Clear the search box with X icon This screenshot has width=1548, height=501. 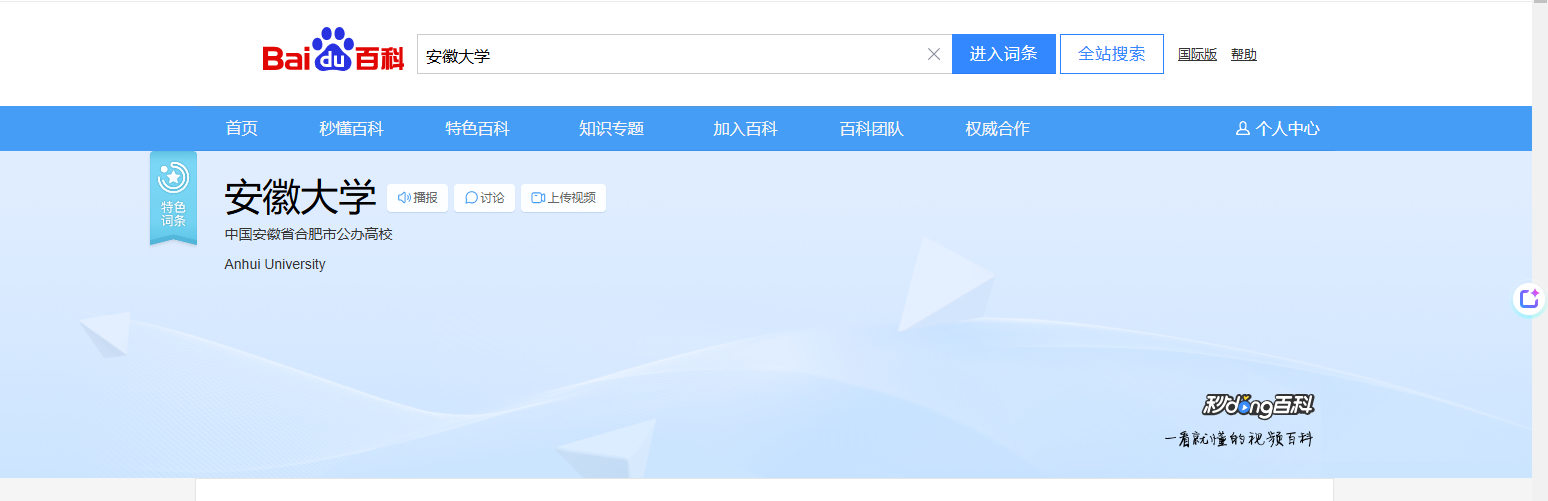(934, 55)
